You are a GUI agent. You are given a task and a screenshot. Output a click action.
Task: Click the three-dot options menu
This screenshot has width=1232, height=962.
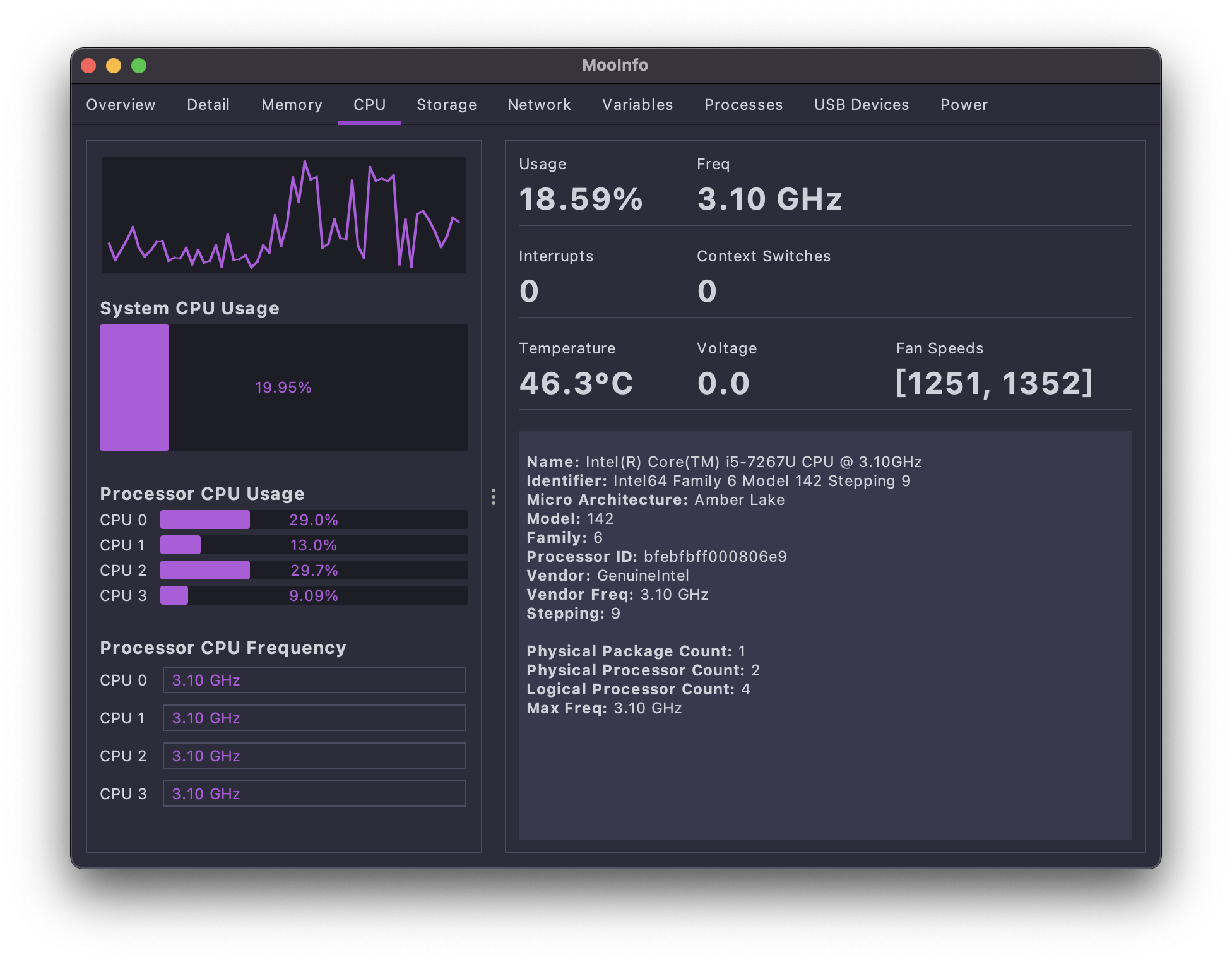[x=493, y=497]
